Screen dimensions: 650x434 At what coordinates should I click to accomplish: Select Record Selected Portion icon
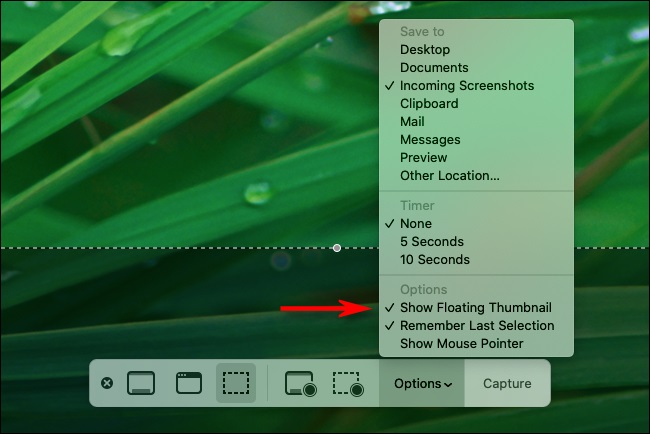pos(348,383)
